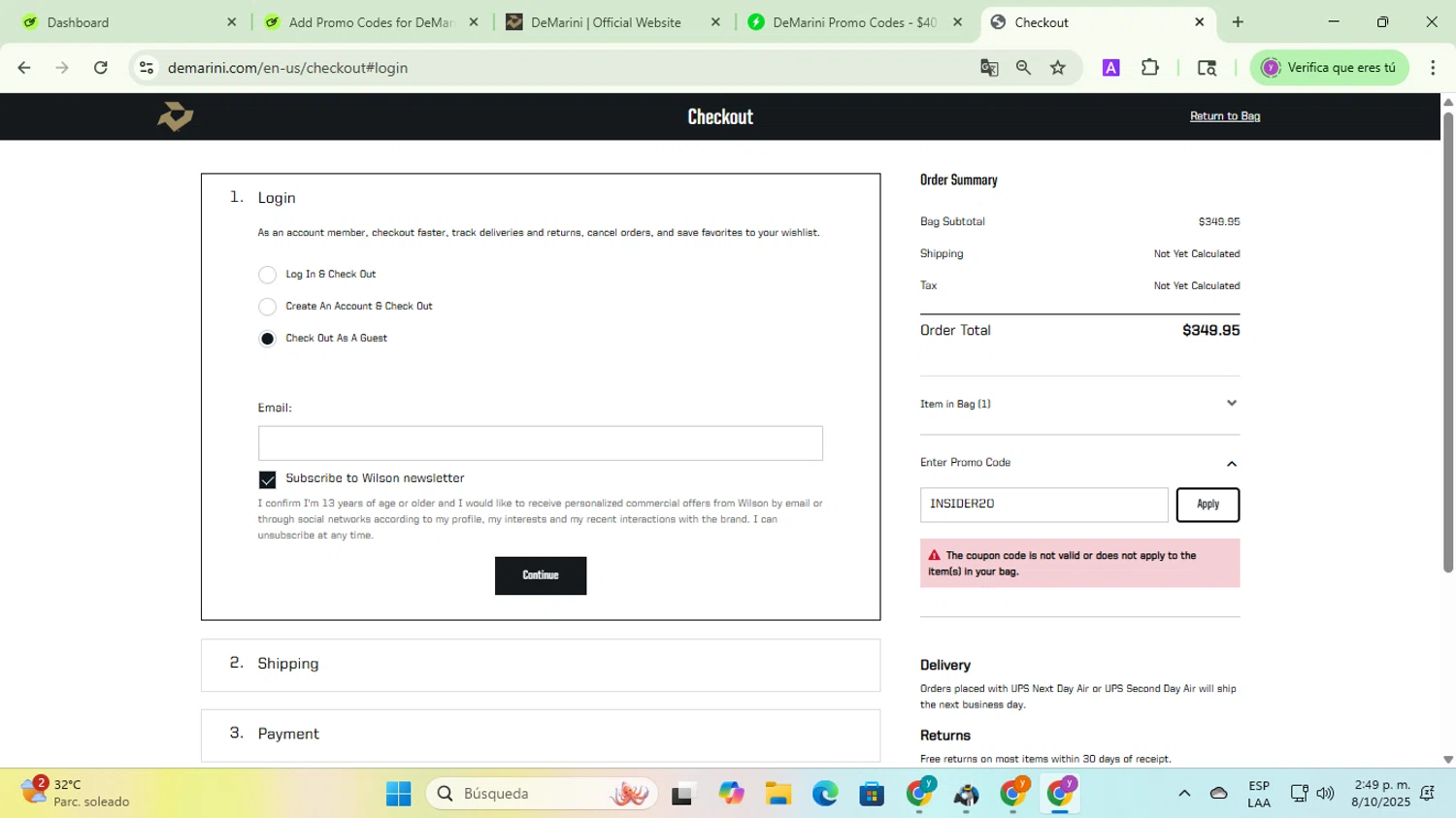This screenshot has height=818, width=1456.
Task: Open the Task View taskbar icon
Action: tap(683, 794)
